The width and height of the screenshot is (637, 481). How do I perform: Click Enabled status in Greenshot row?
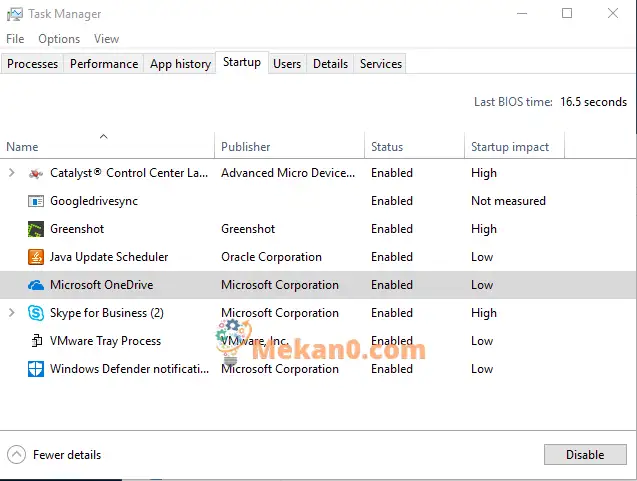392,229
